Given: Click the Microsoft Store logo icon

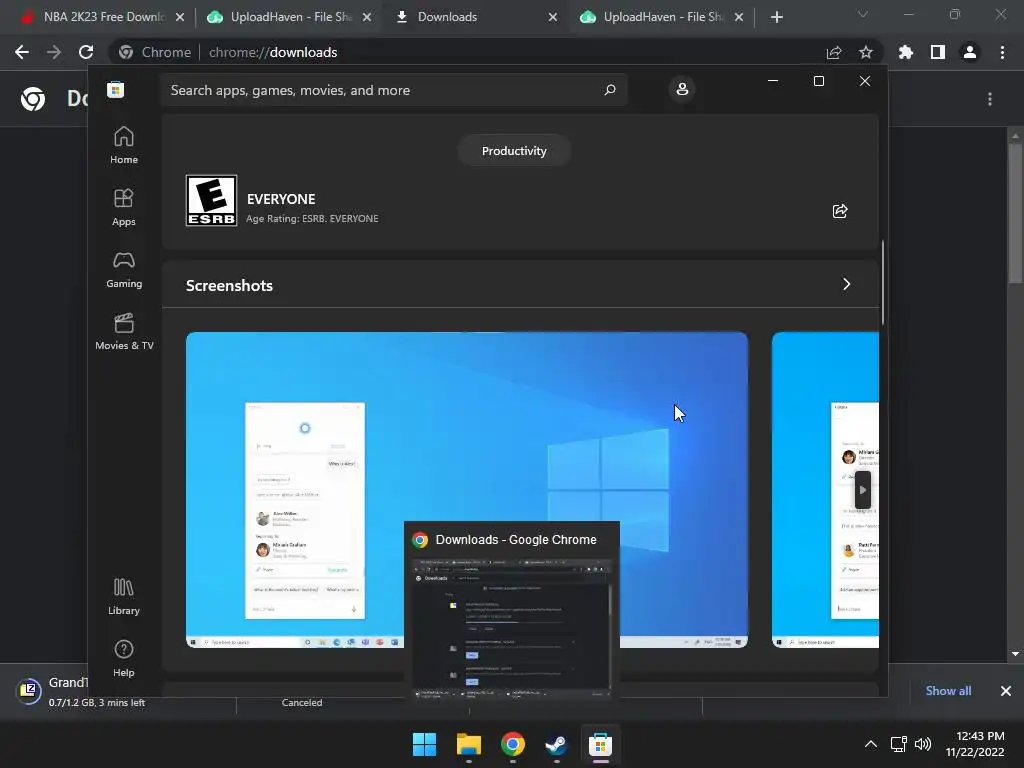Looking at the screenshot, I should point(116,90).
